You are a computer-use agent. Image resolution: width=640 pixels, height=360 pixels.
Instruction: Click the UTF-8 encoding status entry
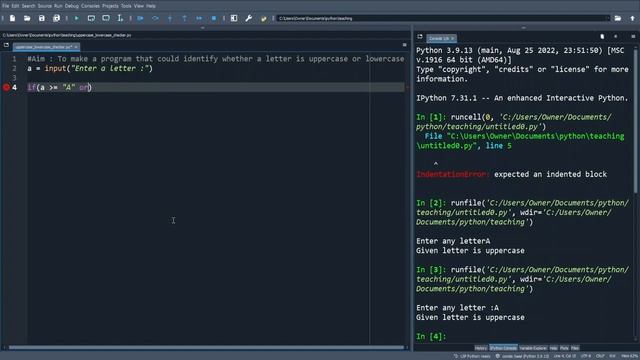click(586, 356)
